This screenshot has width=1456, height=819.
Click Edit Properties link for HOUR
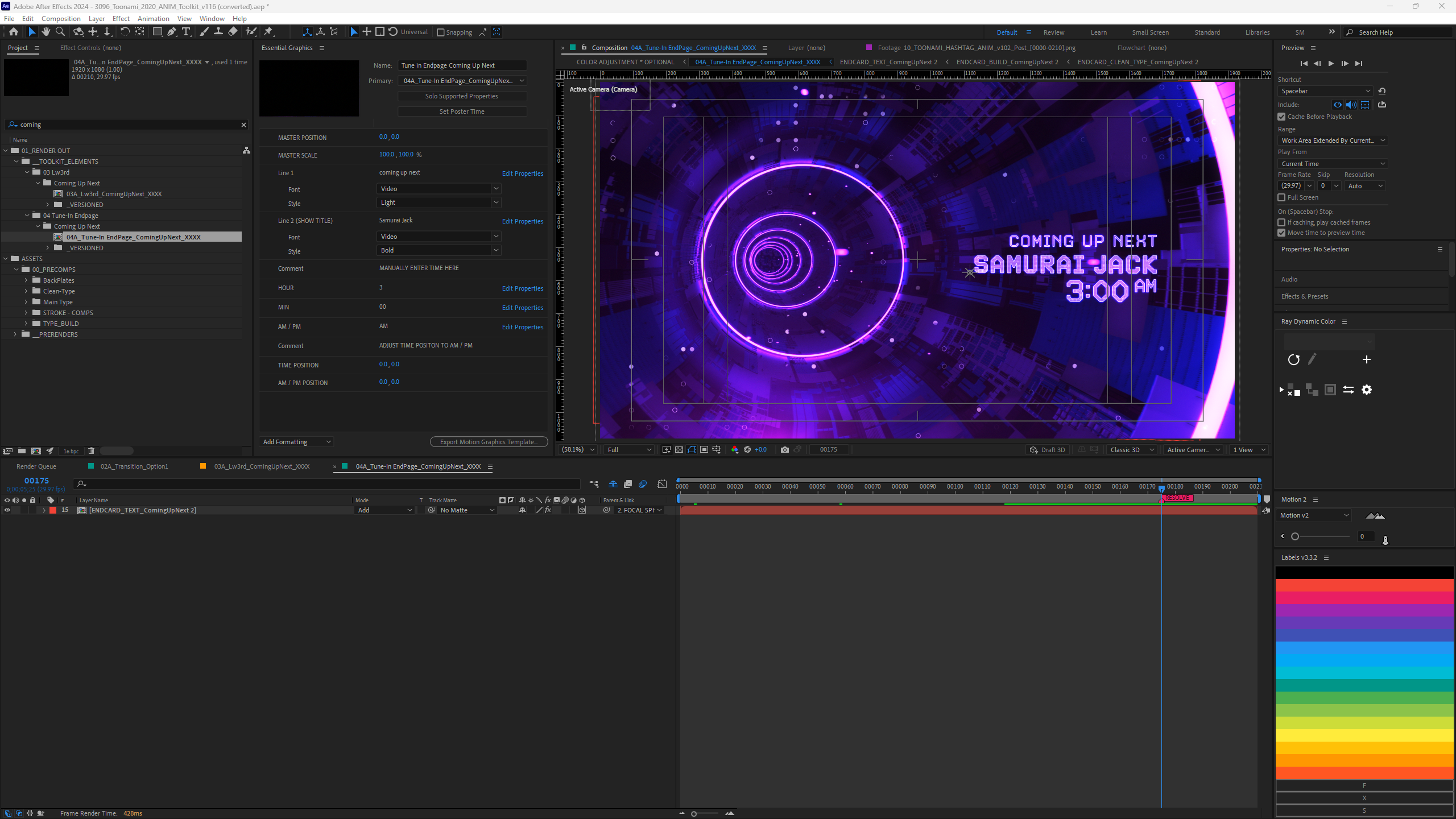point(522,288)
